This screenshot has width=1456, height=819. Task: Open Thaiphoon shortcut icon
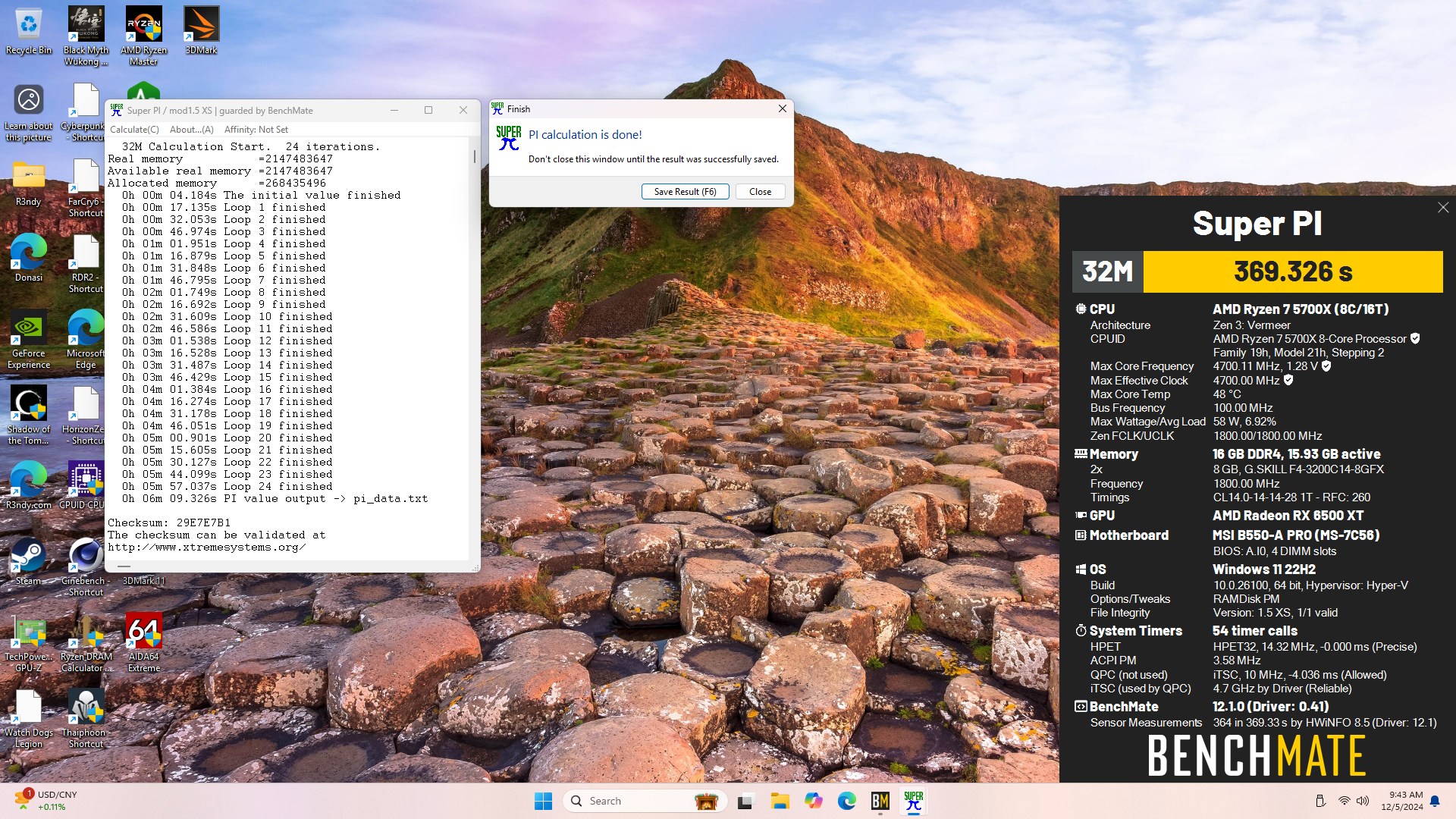pos(86,719)
